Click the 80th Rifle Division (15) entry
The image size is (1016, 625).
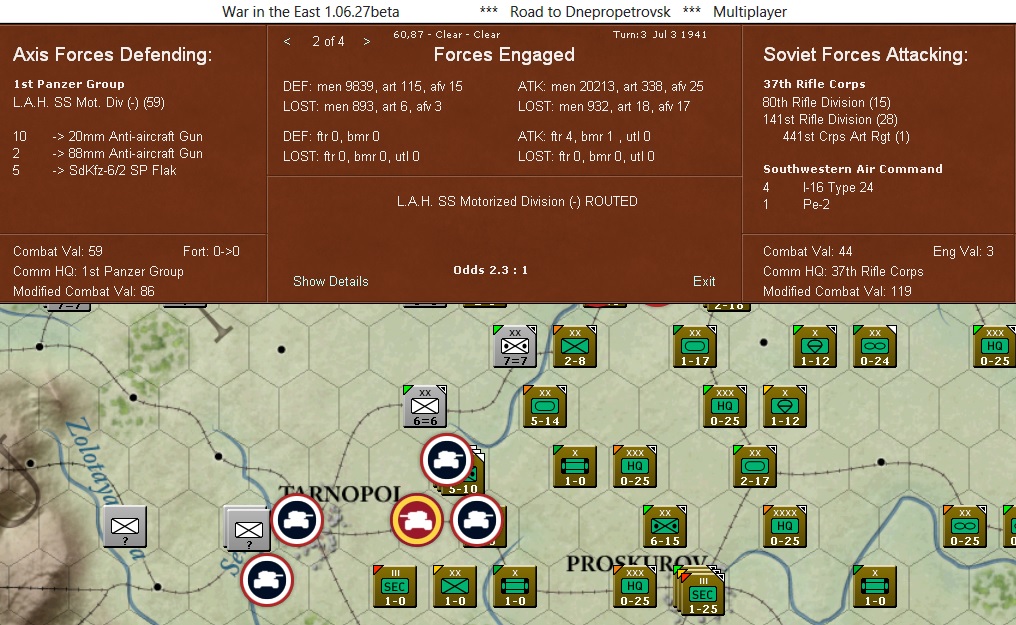(x=826, y=102)
